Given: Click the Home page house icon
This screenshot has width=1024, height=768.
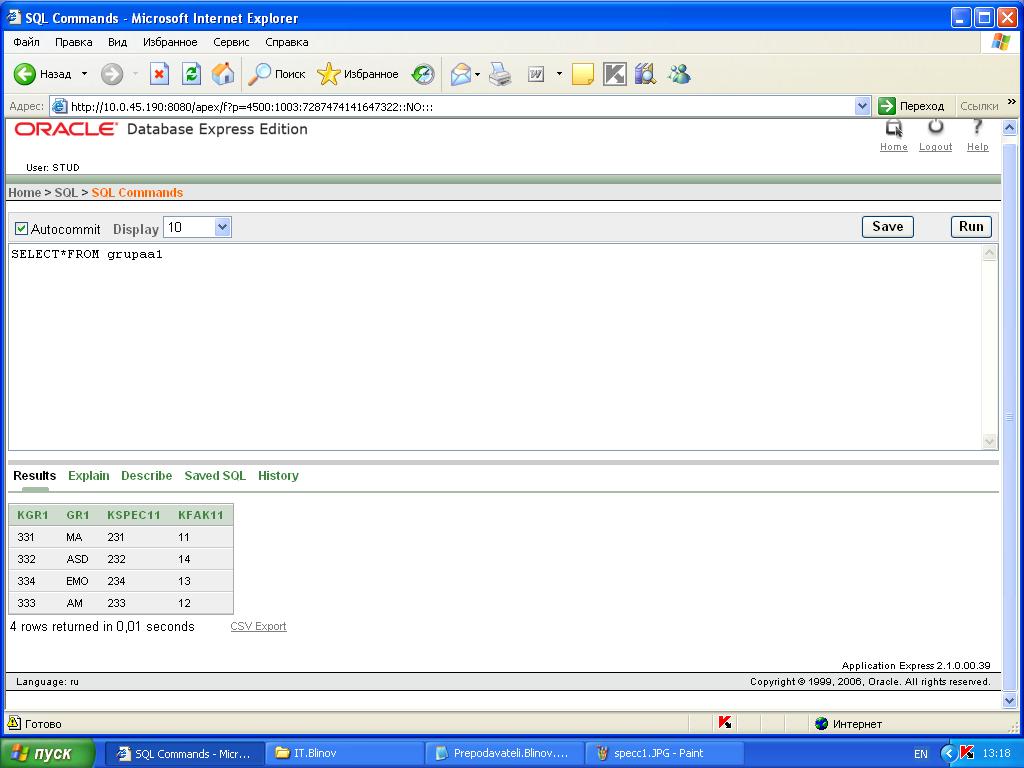Looking at the screenshot, I should [223, 74].
